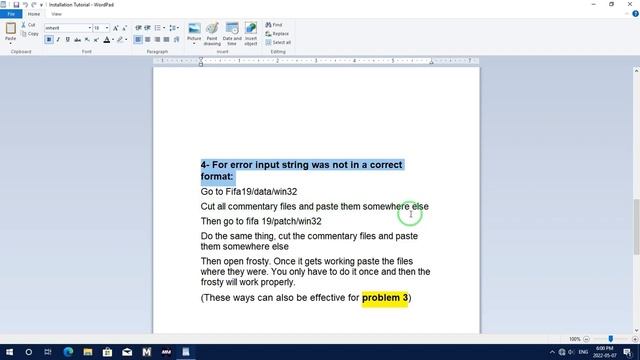This screenshot has height=360, width=640.
Task: Click the highlighted 'problem 3' text
Action: tap(384, 298)
